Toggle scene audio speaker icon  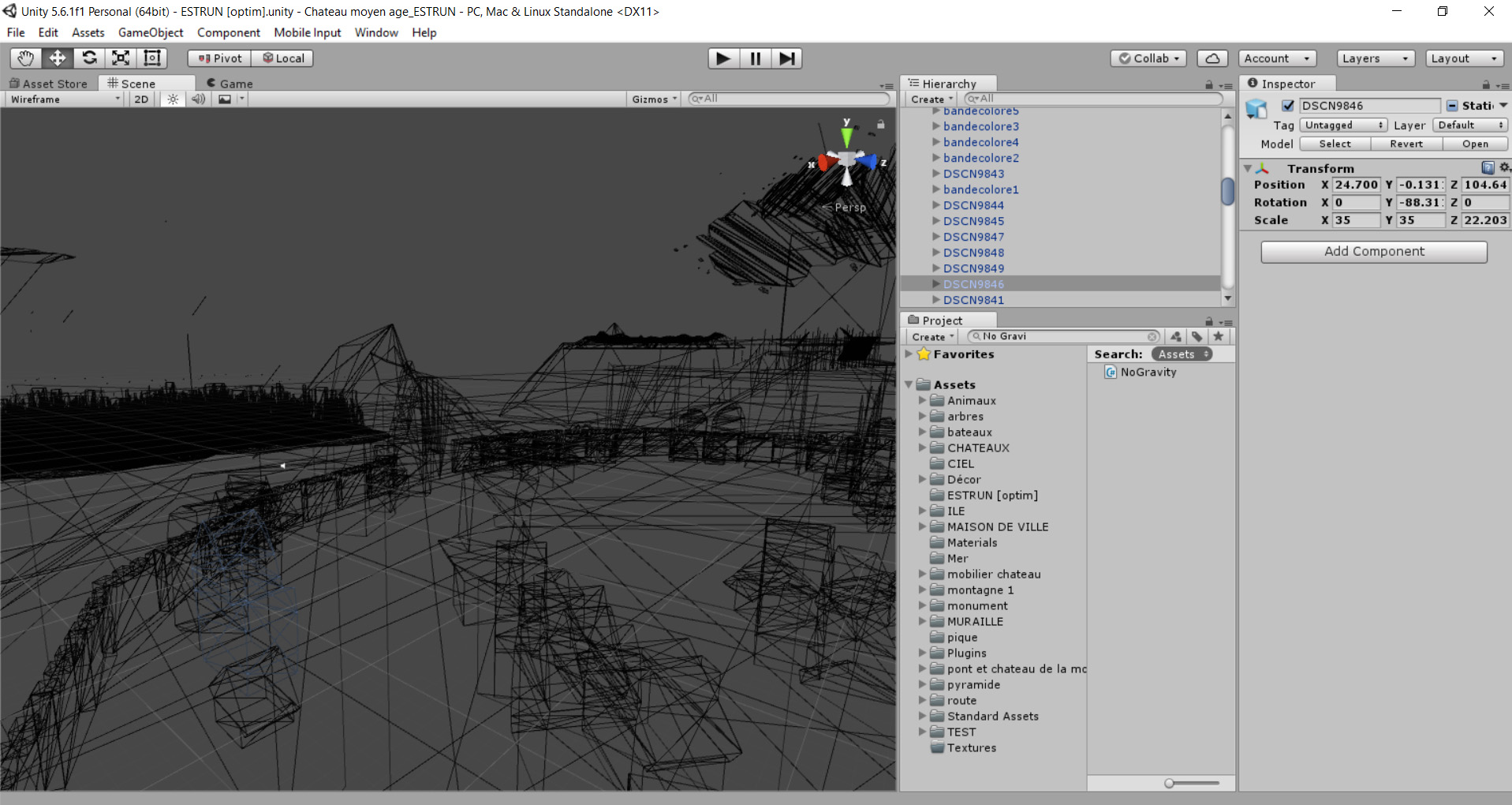coord(198,99)
